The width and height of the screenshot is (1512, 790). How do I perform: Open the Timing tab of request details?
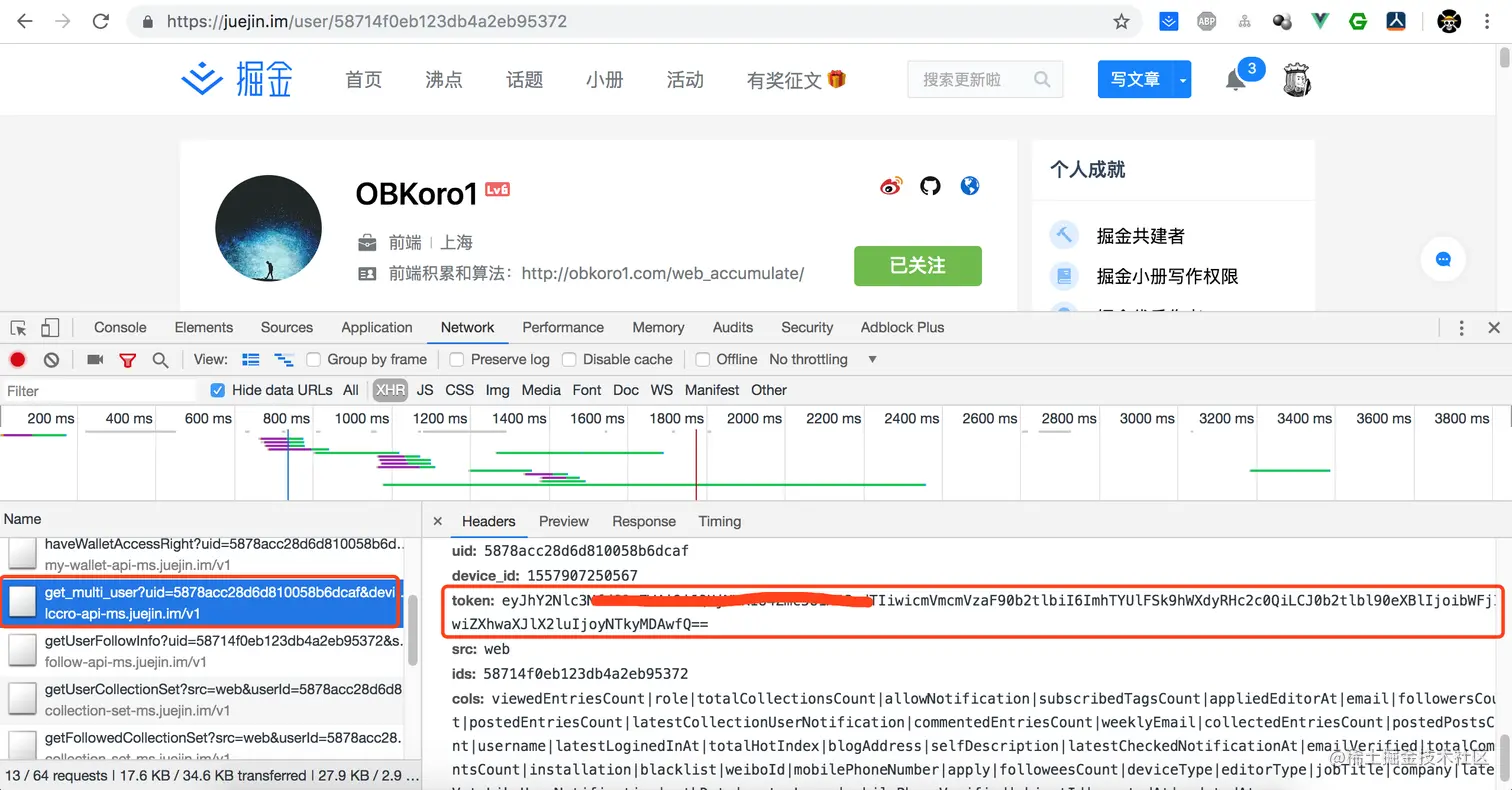point(720,522)
